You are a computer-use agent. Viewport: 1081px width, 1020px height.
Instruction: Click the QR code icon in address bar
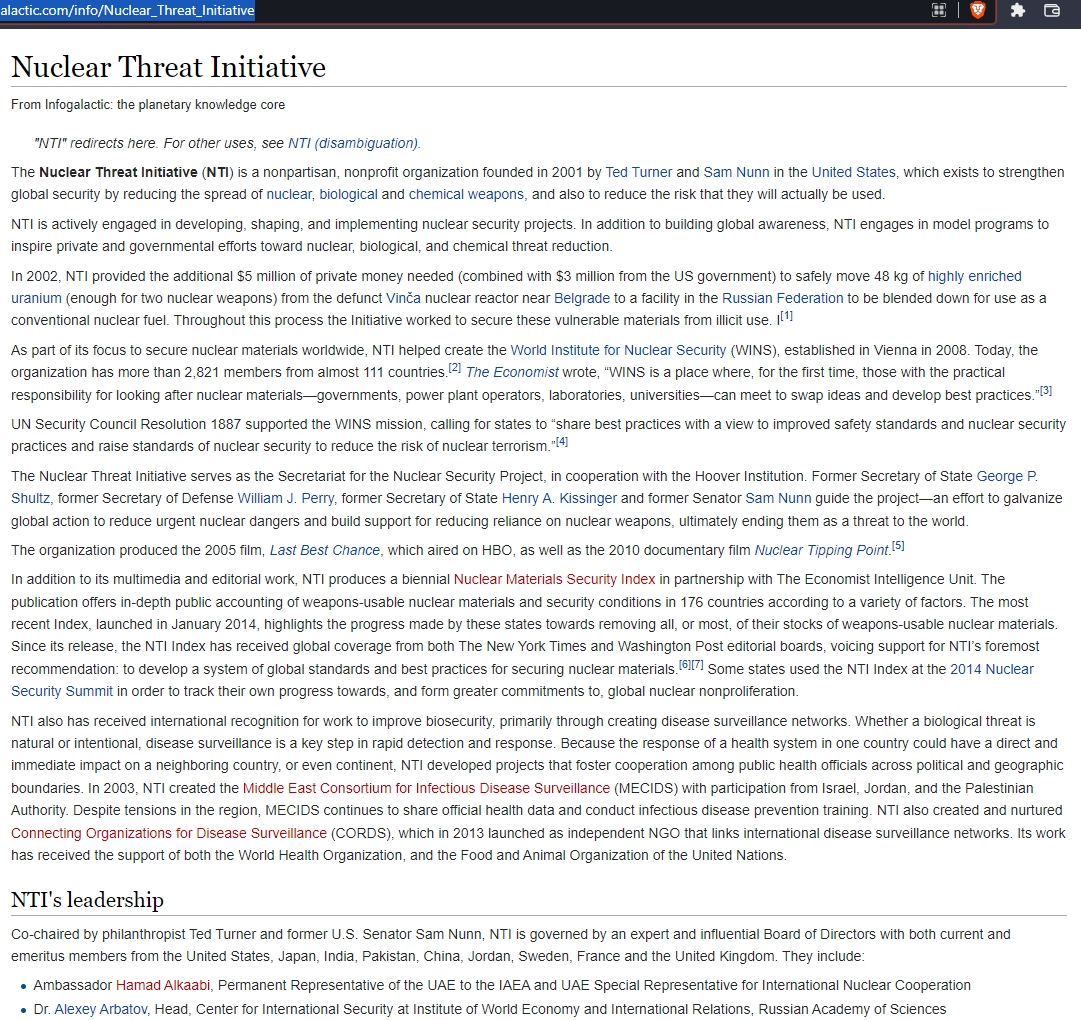938,10
